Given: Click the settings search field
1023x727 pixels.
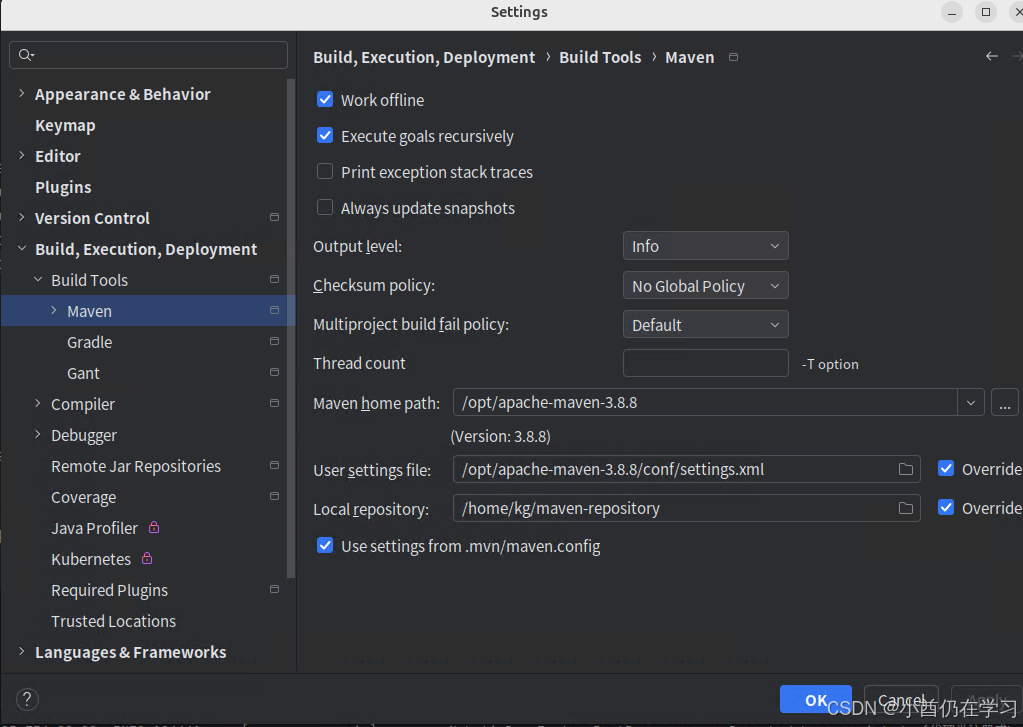Looking at the screenshot, I should [x=149, y=55].
